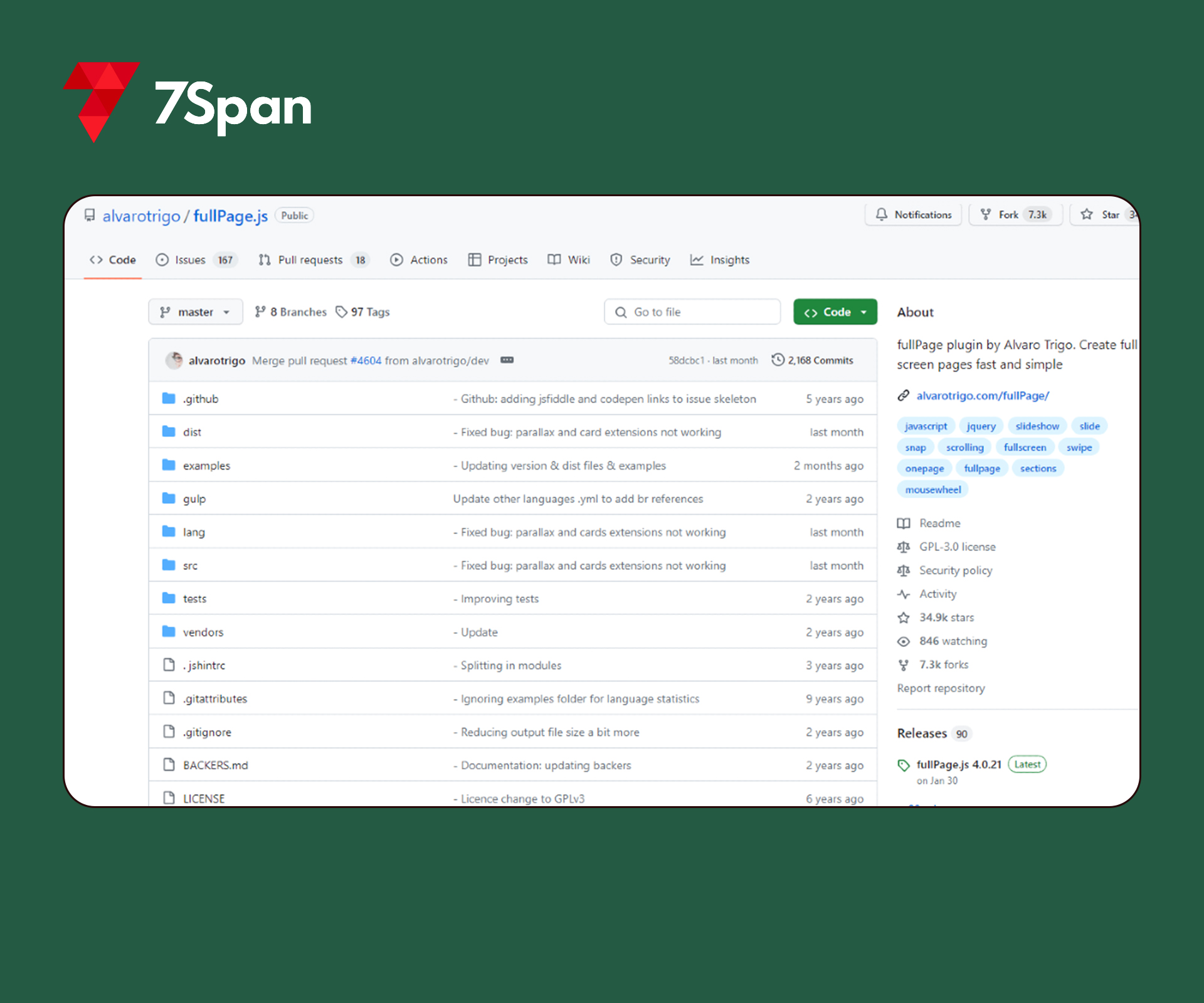Select the scrolling topic tag
1204x1003 pixels.
pos(965,448)
